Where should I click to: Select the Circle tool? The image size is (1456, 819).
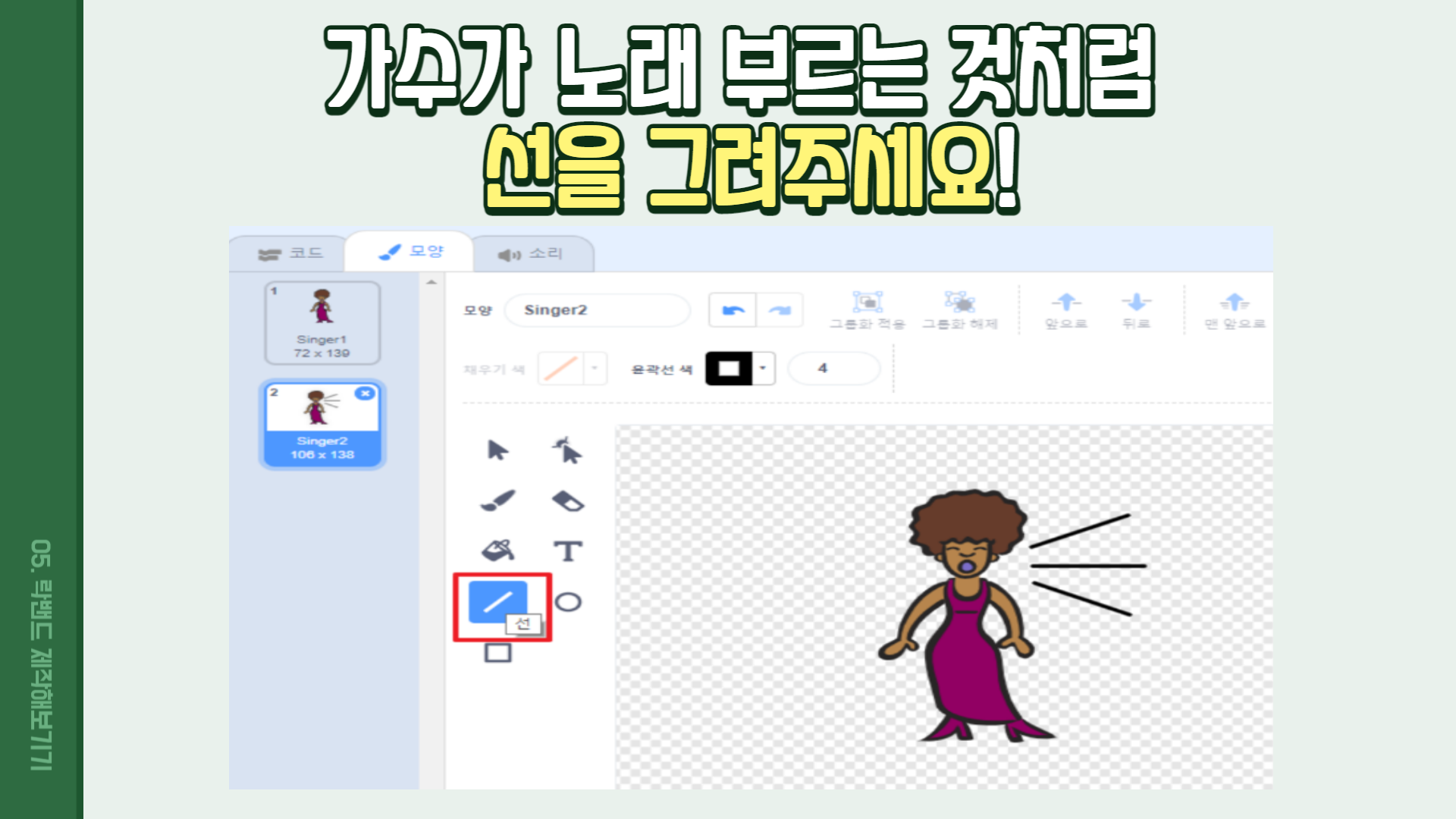tap(567, 602)
